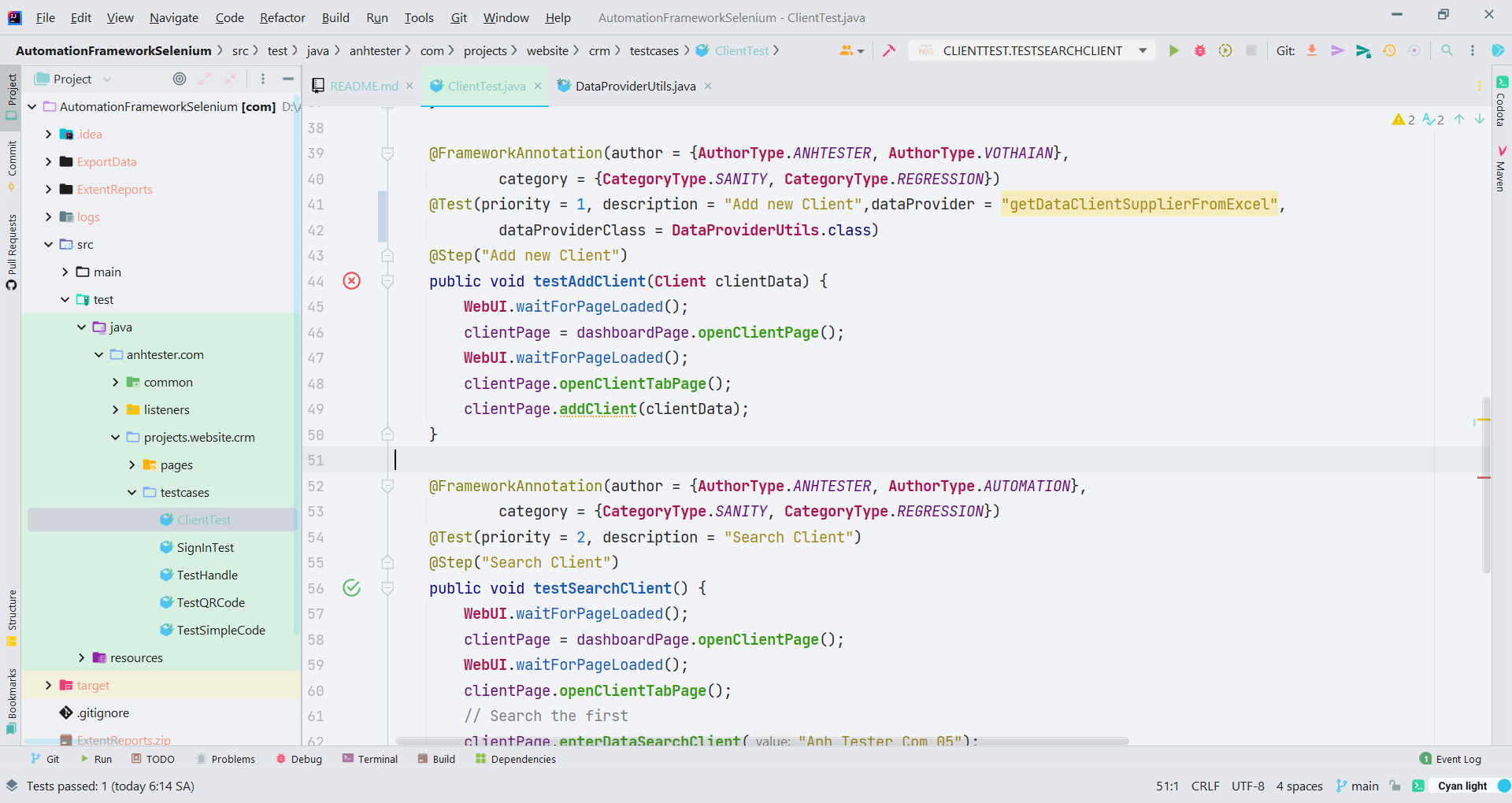Expand the common package
Image resolution: width=1512 pixels, height=803 pixels.
tap(115, 382)
